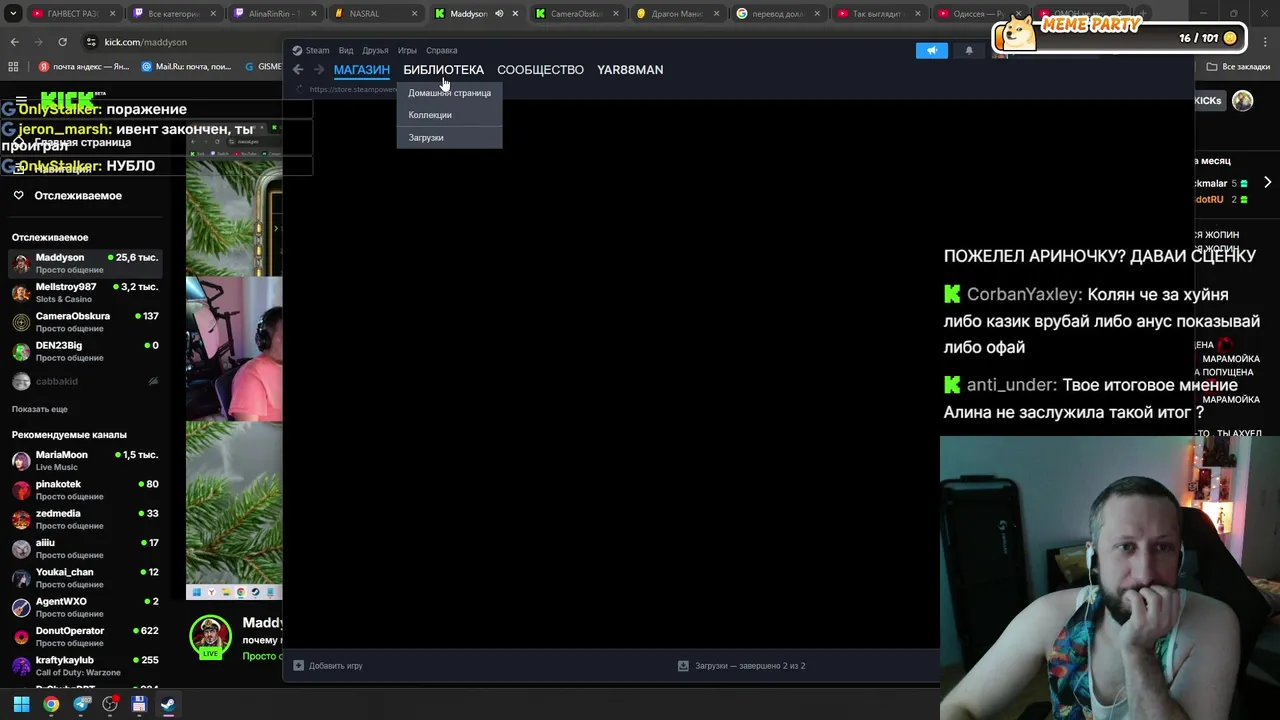Viewport: 1280px width, 720px height.
Task: Close the NASRAL browser tab
Action: (415, 14)
